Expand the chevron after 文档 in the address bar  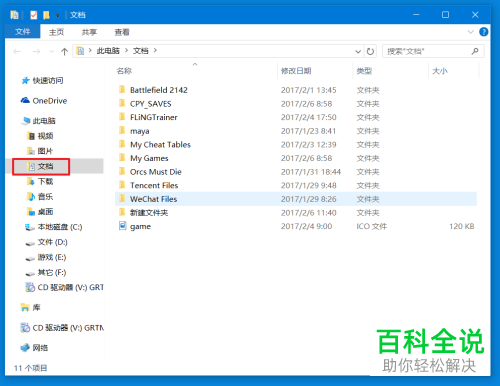coord(155,51)
